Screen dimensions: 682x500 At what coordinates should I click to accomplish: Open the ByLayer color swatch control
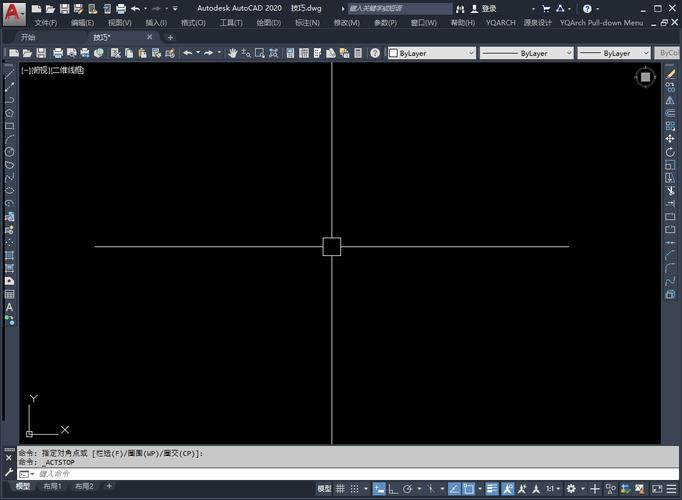click(431, 53)
